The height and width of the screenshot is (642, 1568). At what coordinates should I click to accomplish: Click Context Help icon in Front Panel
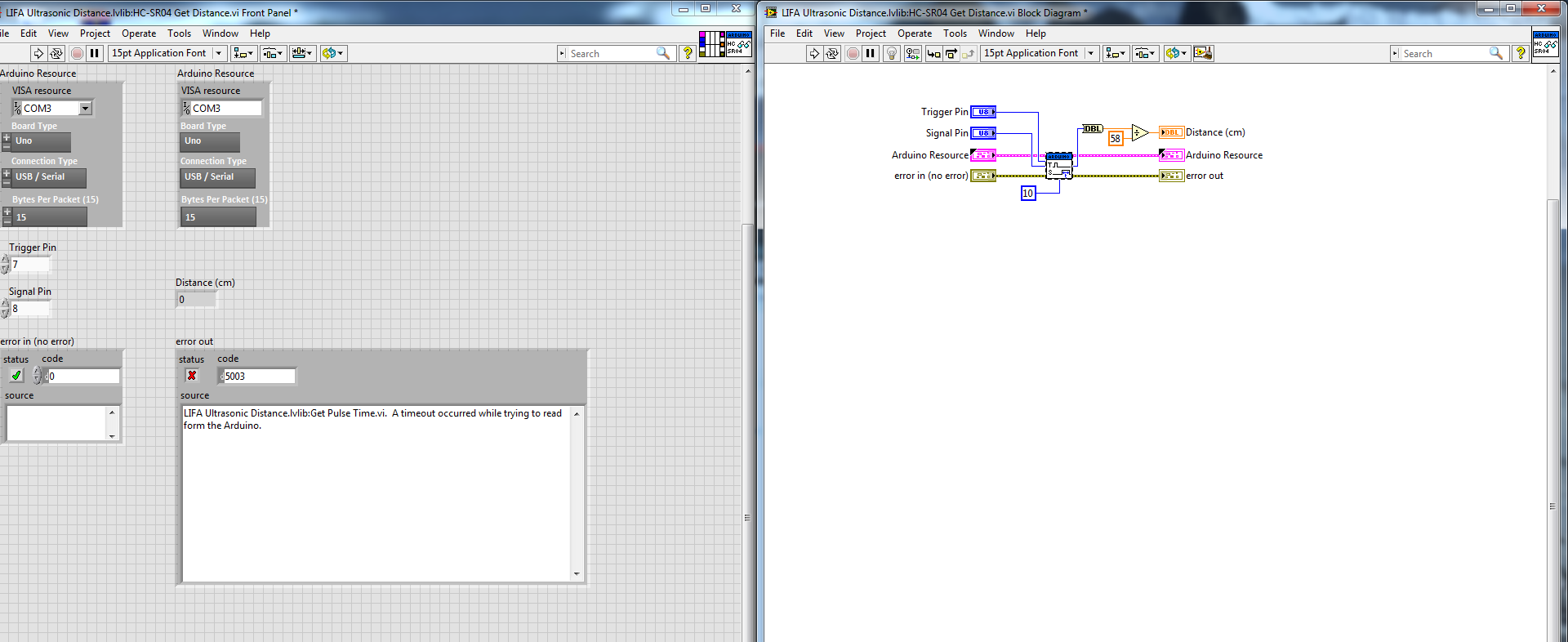688,53
